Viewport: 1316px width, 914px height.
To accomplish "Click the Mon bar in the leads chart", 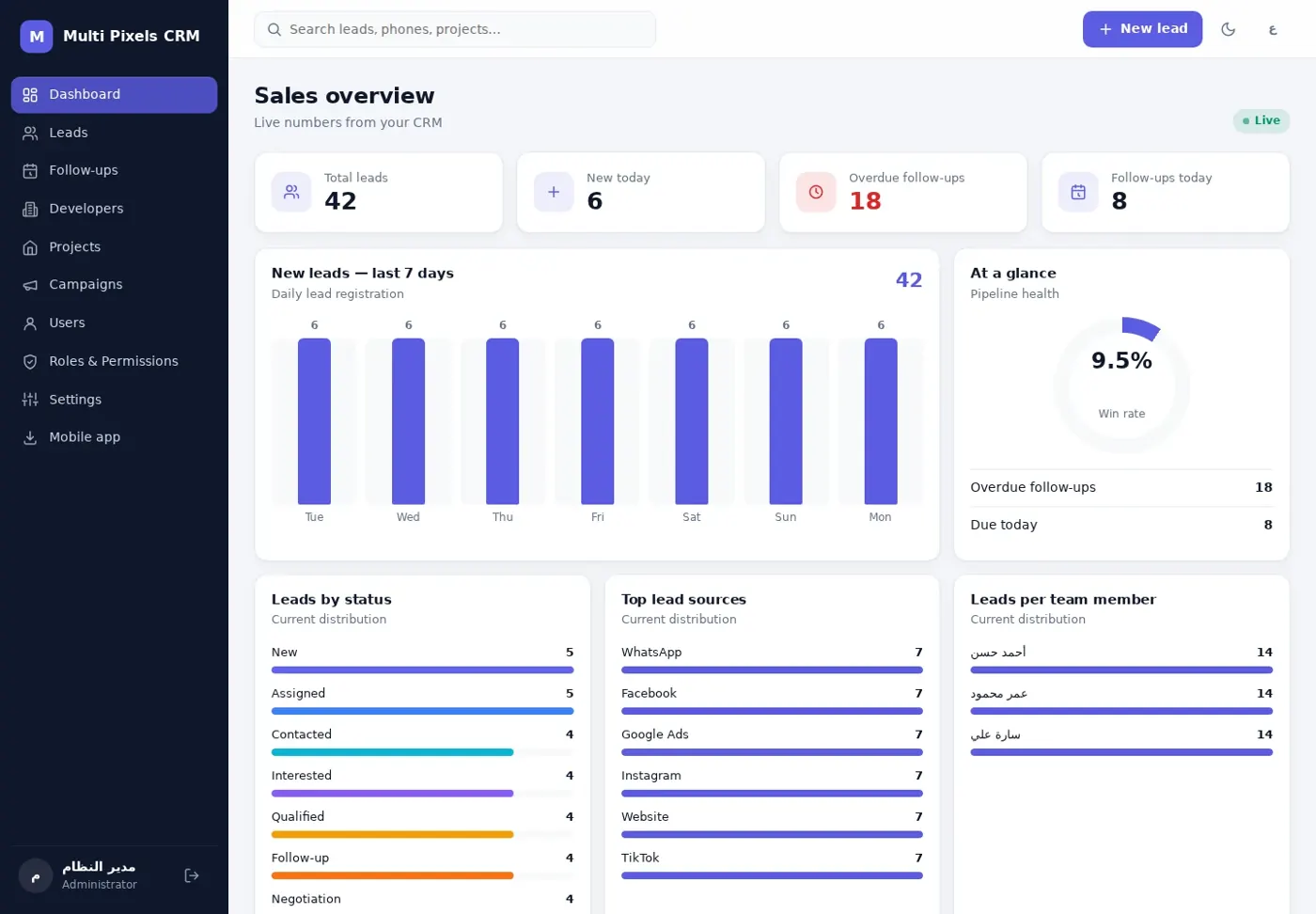I will (881, 421).
